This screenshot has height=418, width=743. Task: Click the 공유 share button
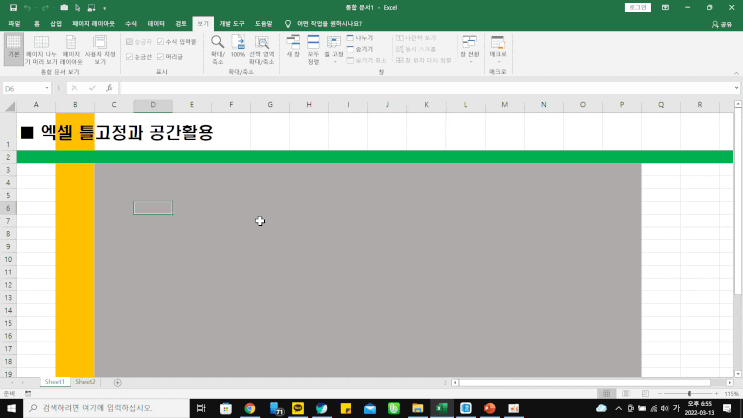(x=722, y=24)
